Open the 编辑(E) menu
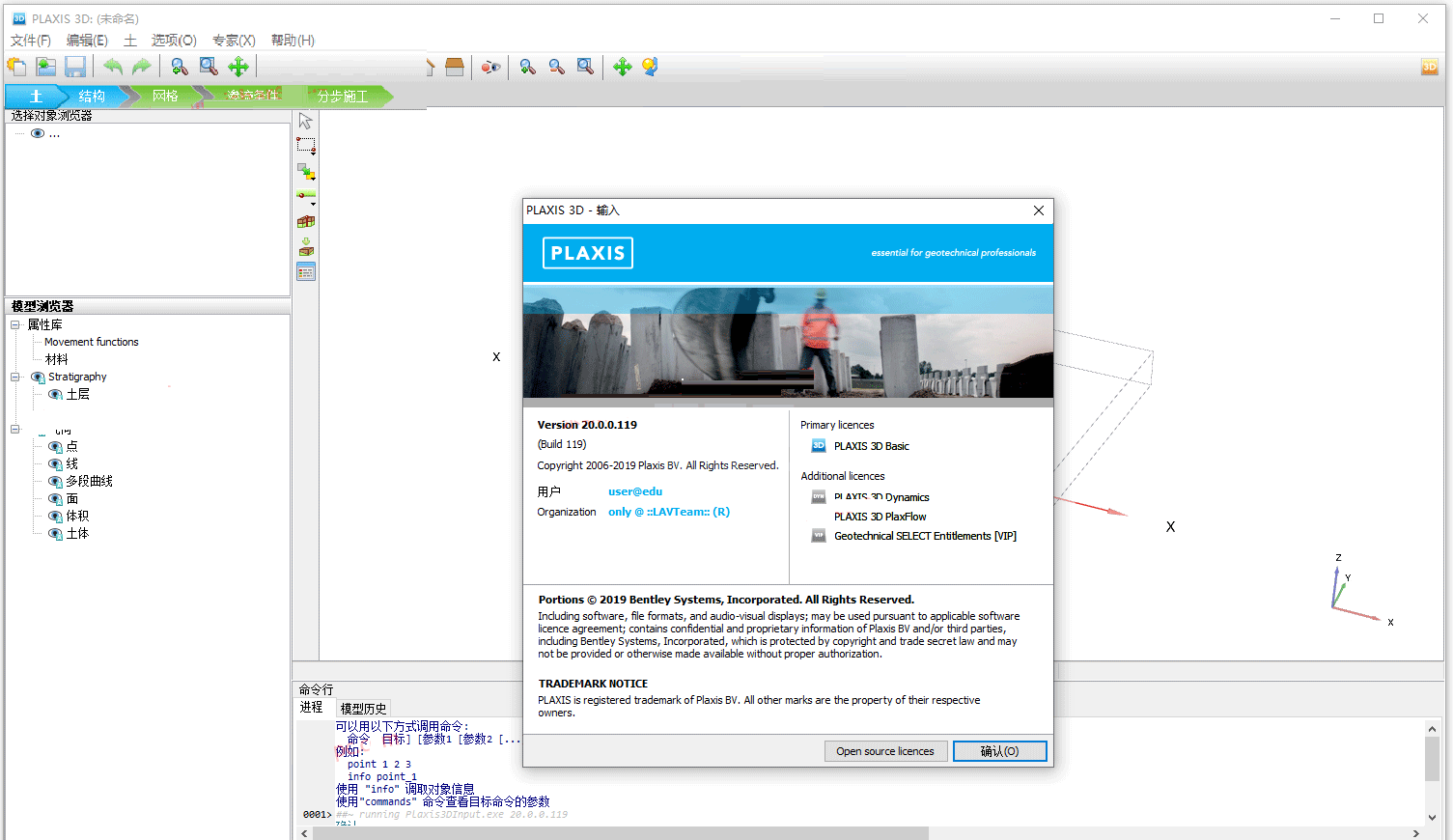This screenshot has width=1453, height=840. pyautogui.click(x=87, y=40)
